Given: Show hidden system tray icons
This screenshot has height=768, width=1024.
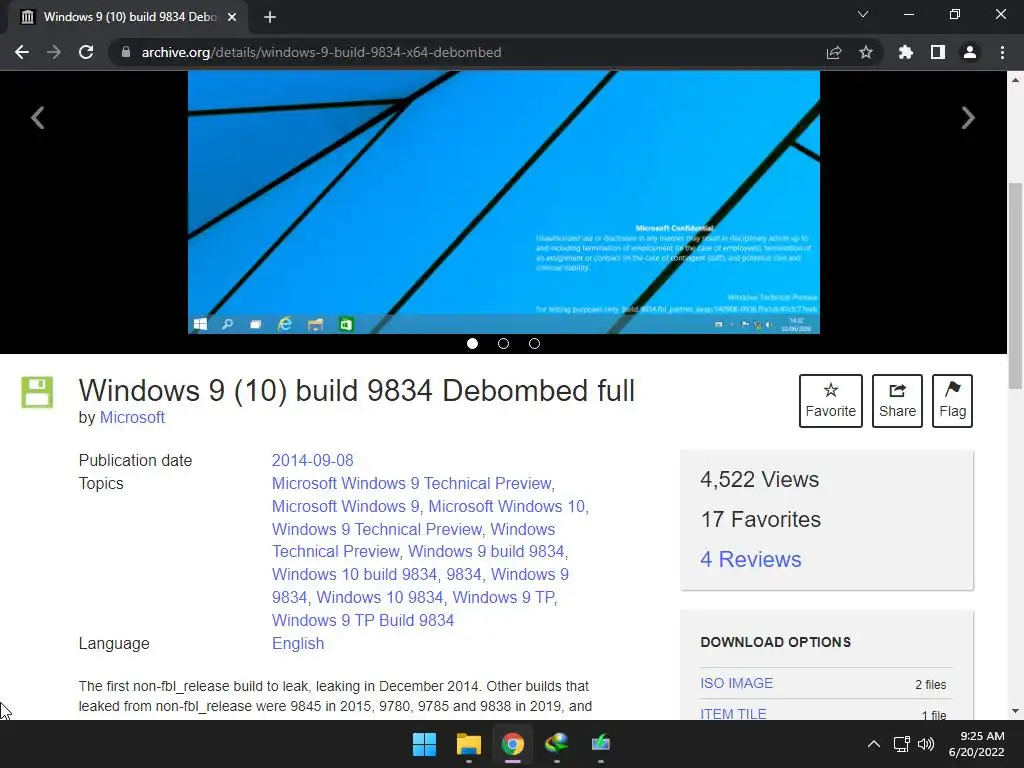Looking at the screenshot, I should pos(873,744).
